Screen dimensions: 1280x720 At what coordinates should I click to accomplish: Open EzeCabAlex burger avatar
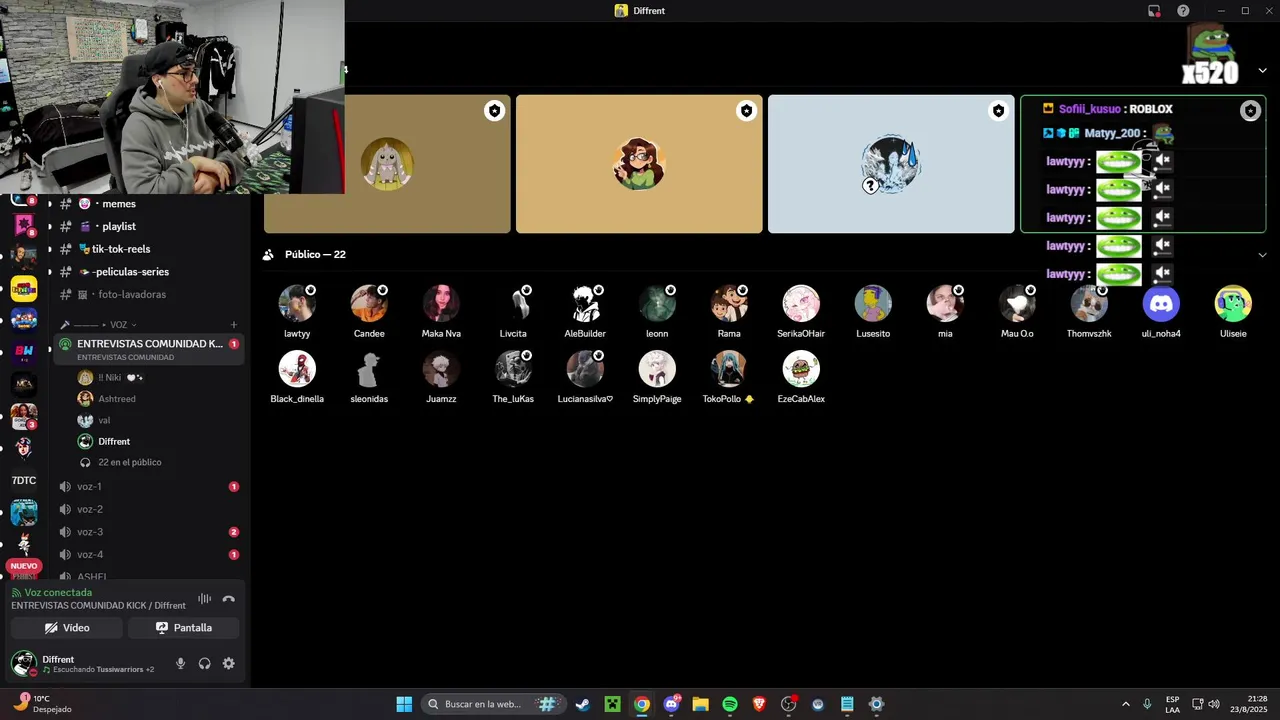[x=801, y=369]
